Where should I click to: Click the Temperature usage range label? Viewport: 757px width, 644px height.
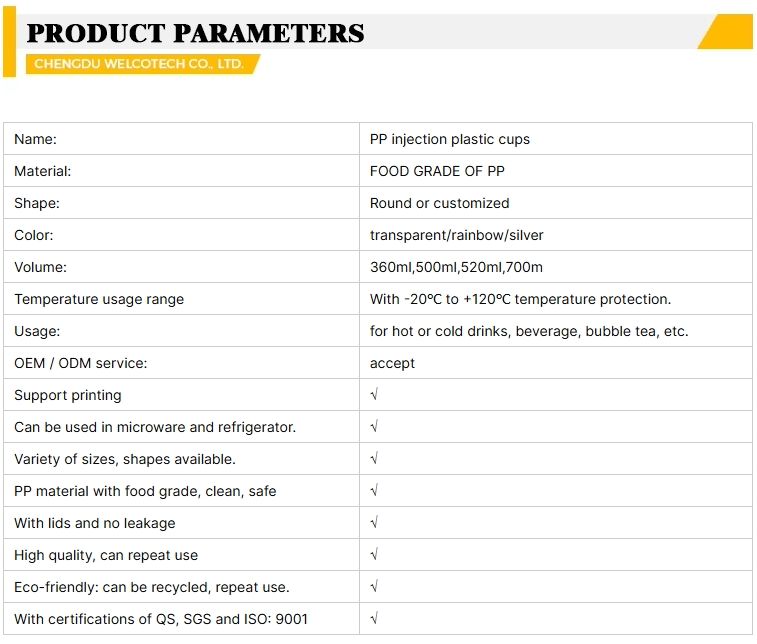click(x=99, y=299)
